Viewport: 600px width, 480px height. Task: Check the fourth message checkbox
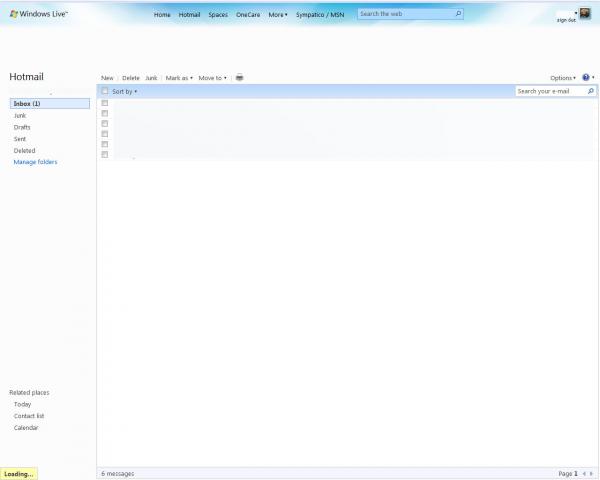click(104, 134)
